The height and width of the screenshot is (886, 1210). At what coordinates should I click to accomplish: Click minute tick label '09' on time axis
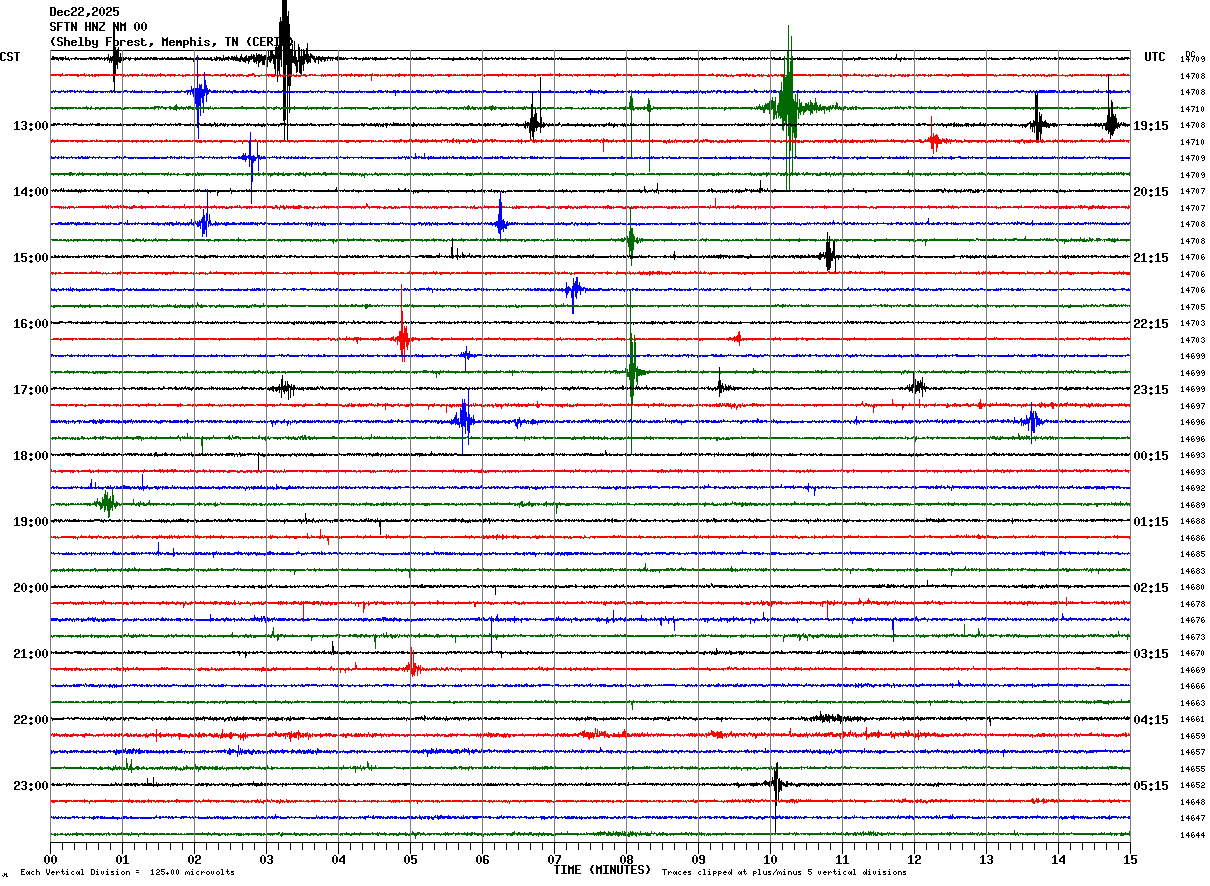point(698,859)
